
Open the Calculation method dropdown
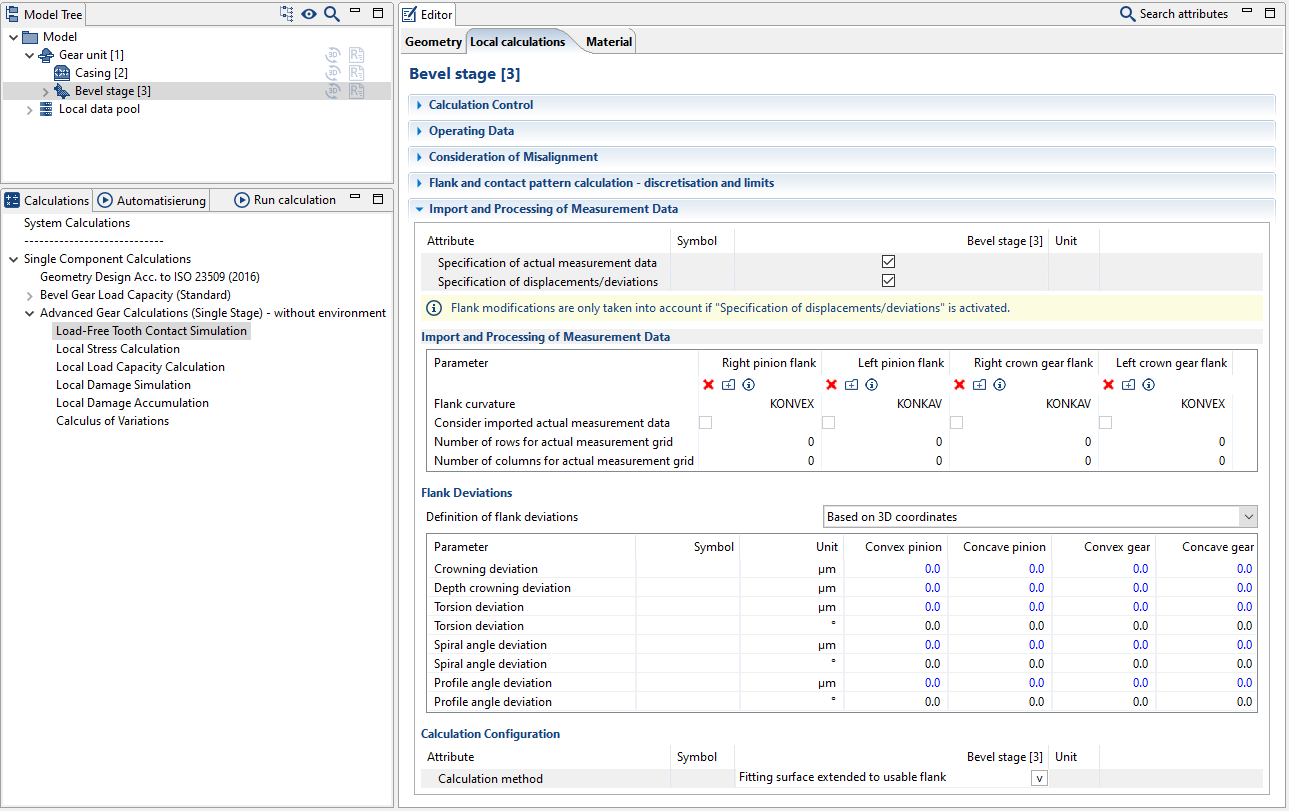(1038, 778)
